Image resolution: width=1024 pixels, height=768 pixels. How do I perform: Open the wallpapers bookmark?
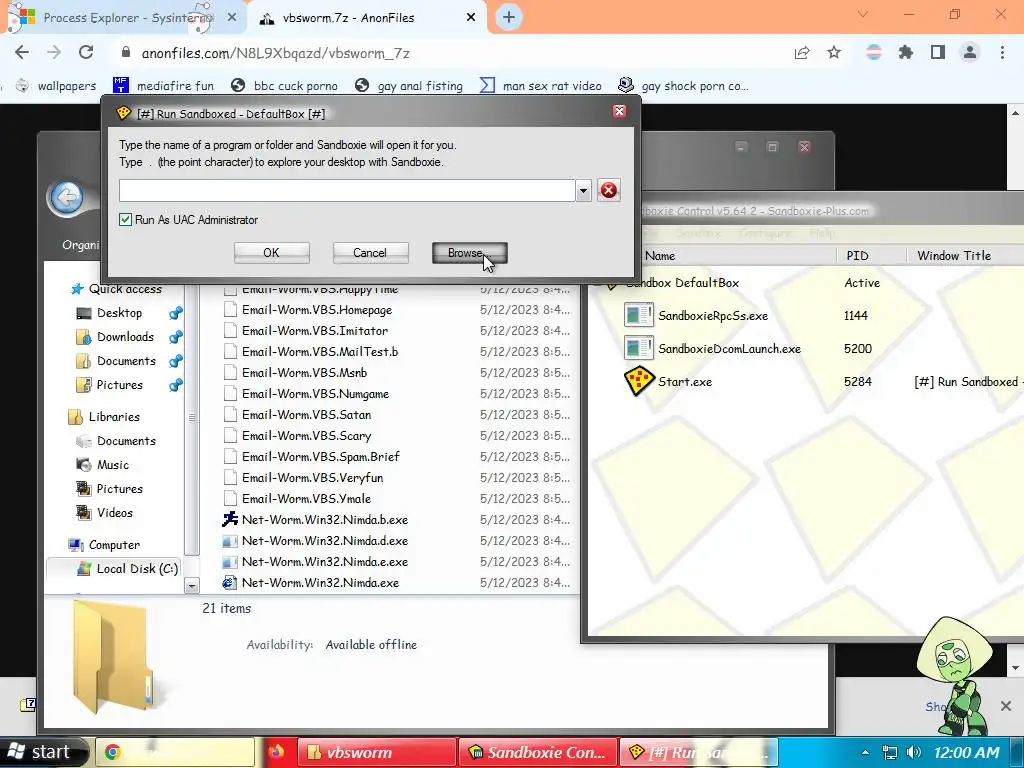coord(56,86)
